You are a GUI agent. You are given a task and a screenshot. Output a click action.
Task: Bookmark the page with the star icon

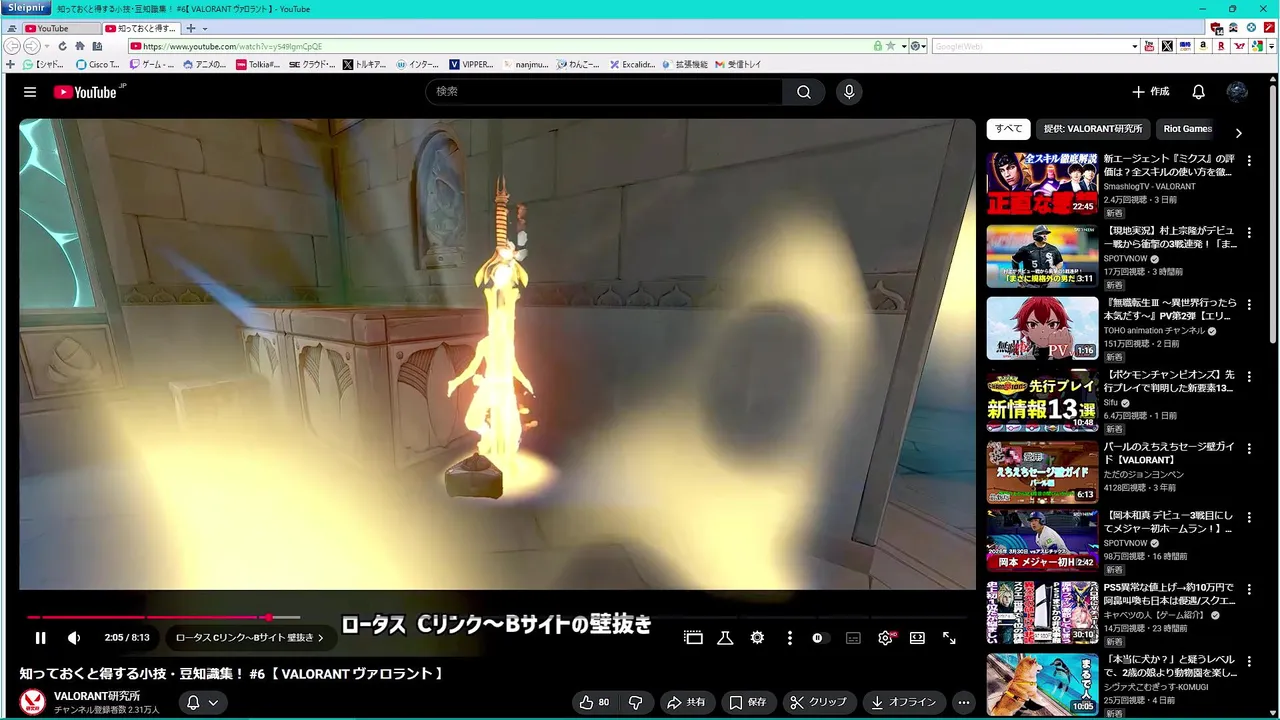pyautogui.click(x=890, y=46)
